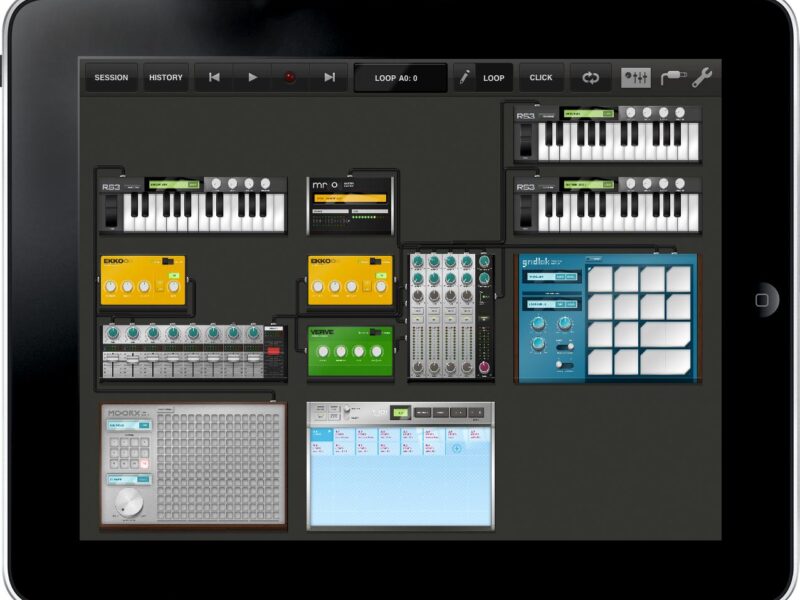Click the pink master knob on the mixer

coord(486,367)
